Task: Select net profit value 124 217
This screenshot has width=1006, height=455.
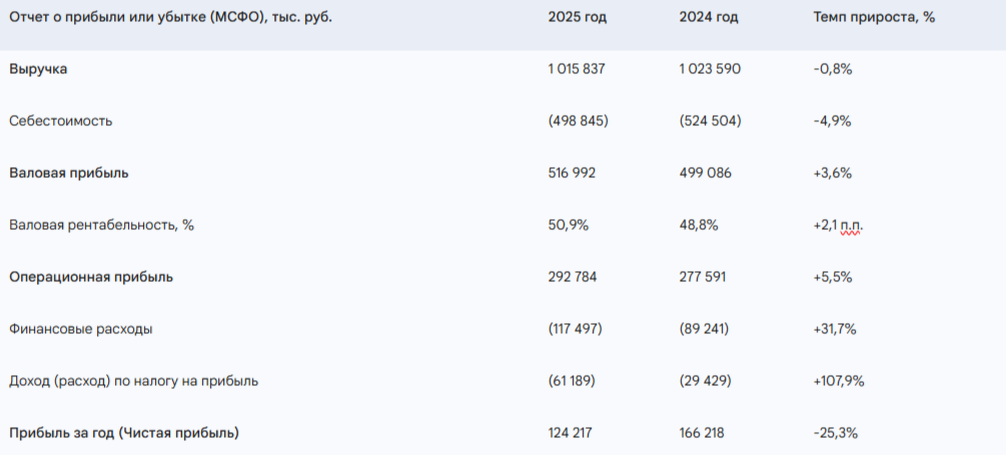Action: (x=570, y=433)
